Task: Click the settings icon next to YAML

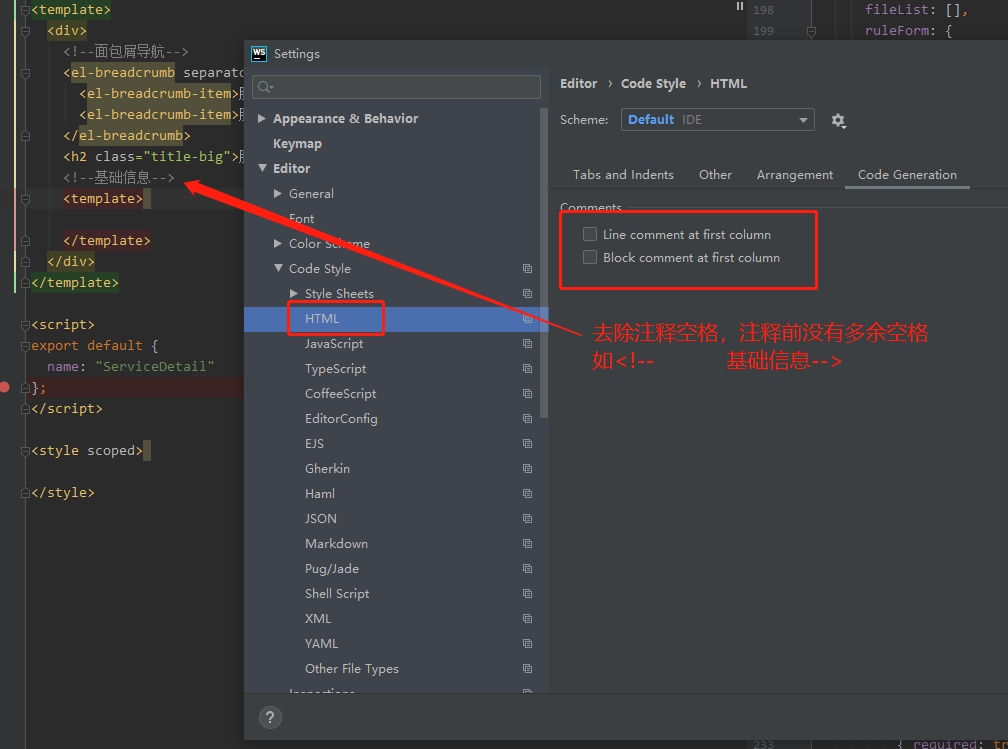Action: (527, 643)
